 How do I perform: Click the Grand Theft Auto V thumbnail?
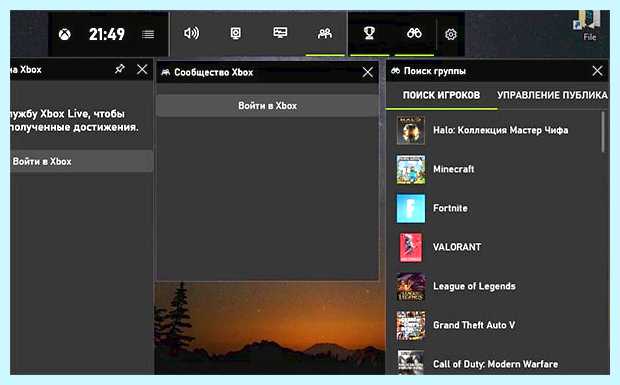click(x=411, y=326)
